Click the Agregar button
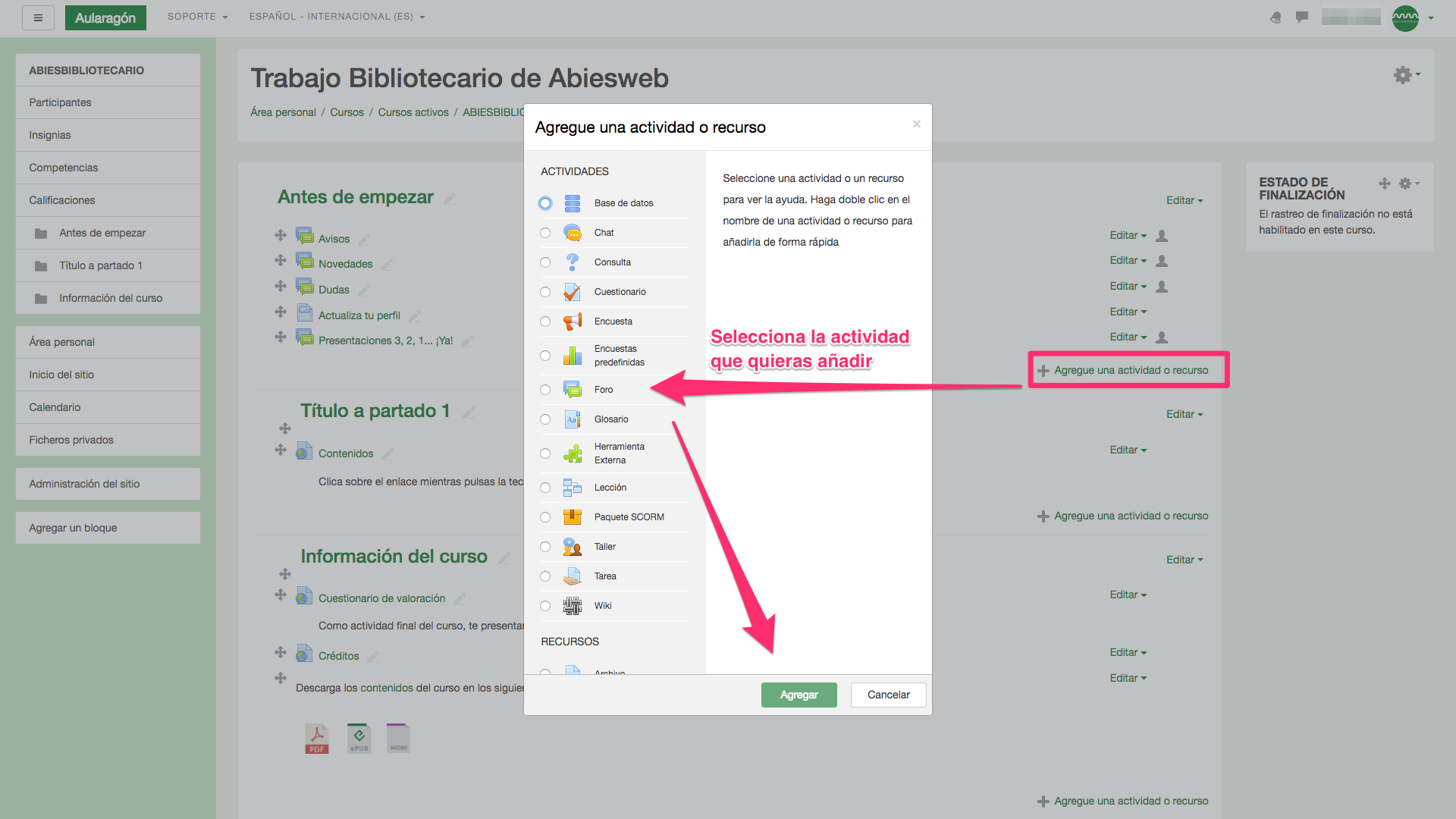This screenshot has height=819, width=1456. click(799, 695)
